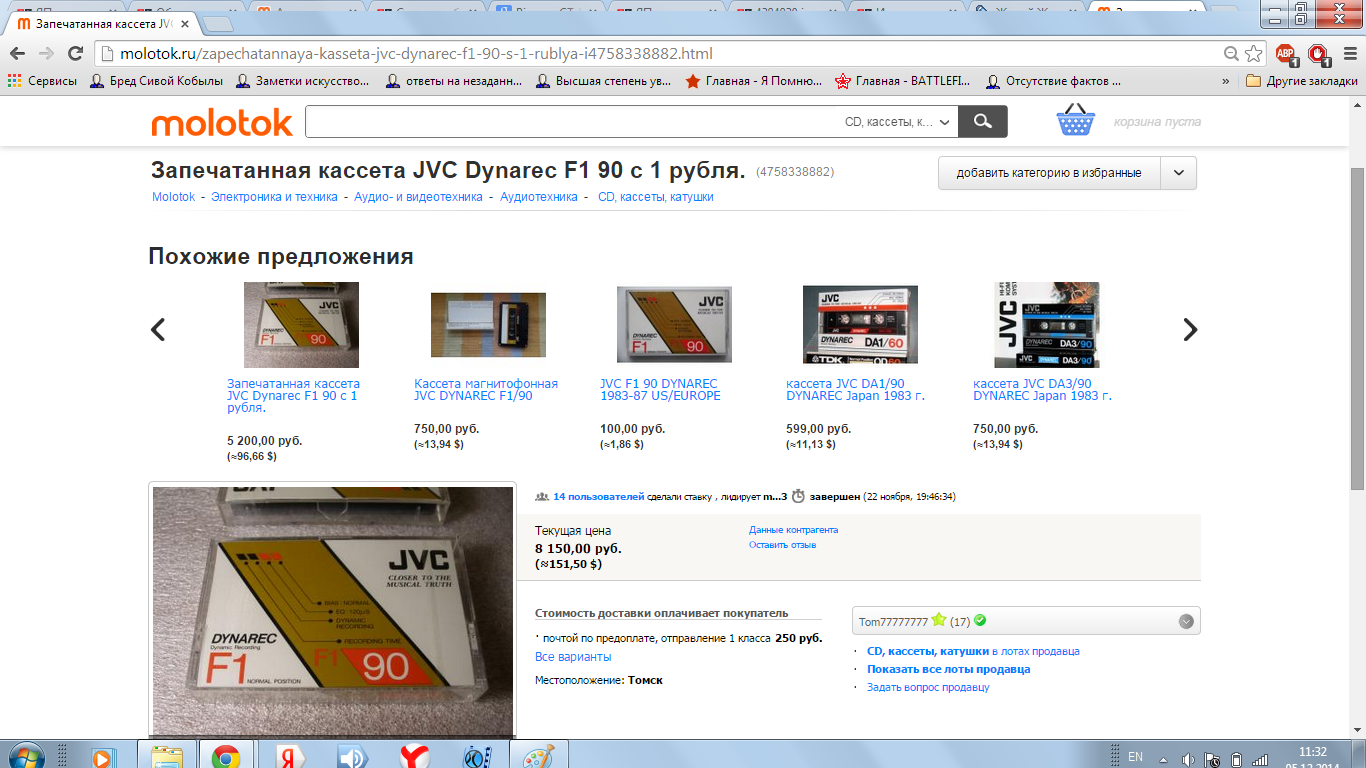This screenshot has width=1366, height=768.
Task: Open the 'Отсутствие фактов ...' bookmark
Action: 1053,81
